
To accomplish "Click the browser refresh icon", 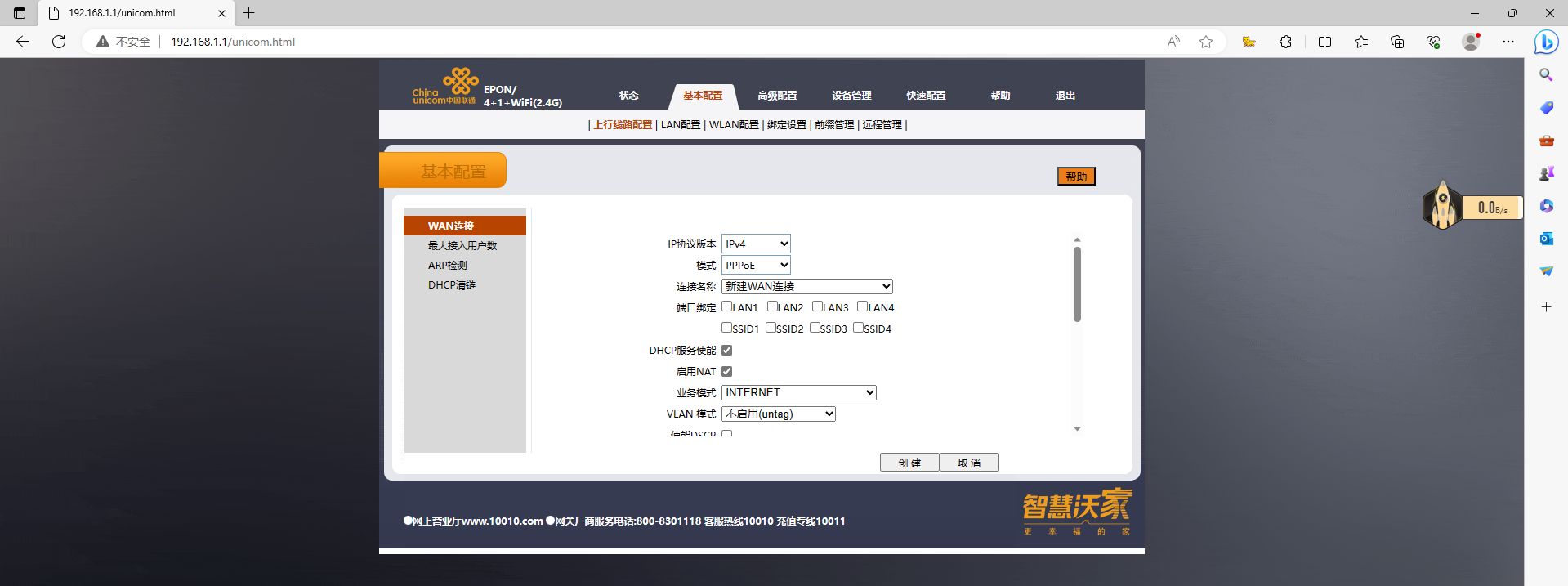I will click(x=59, y=42).
